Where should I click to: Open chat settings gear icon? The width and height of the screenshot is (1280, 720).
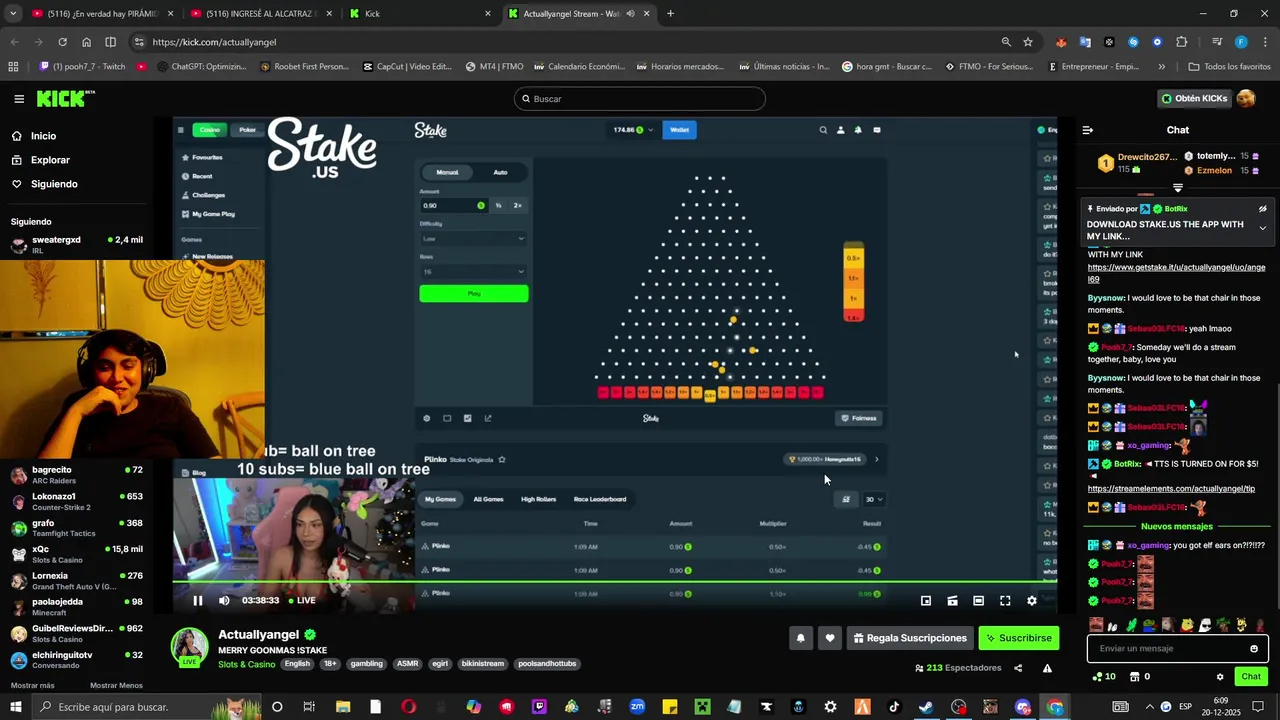(1220, 677)
